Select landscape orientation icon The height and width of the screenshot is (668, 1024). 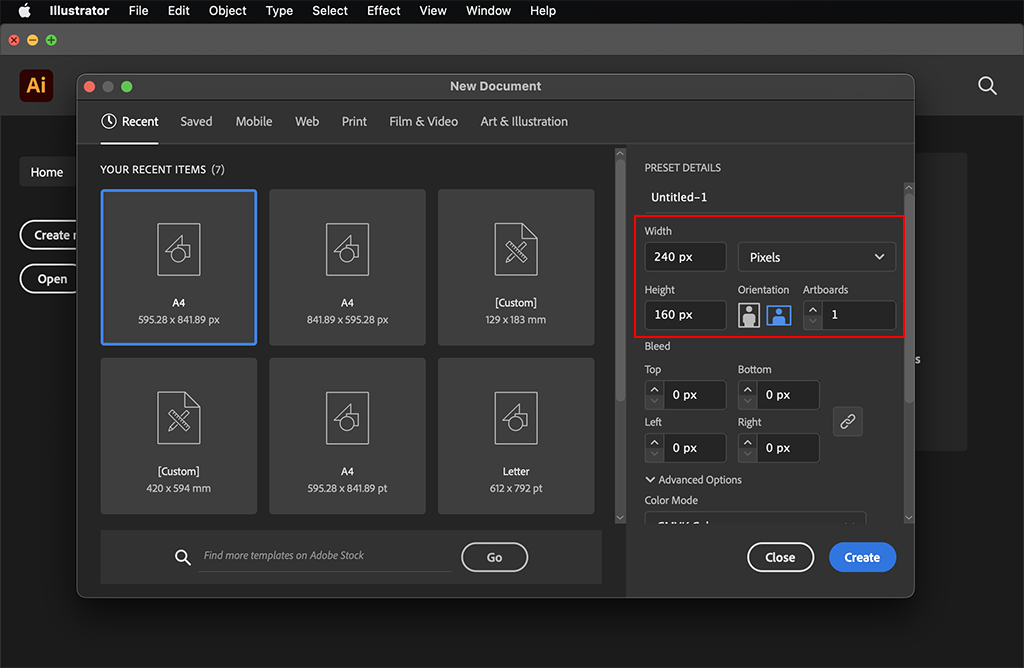(778, 315)
